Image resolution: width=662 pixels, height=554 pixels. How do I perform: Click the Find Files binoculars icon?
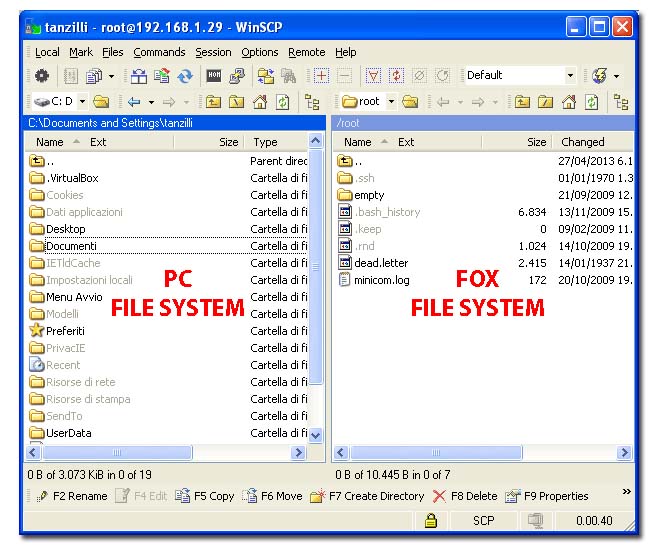pyautogui.click(x=289, y=76)
